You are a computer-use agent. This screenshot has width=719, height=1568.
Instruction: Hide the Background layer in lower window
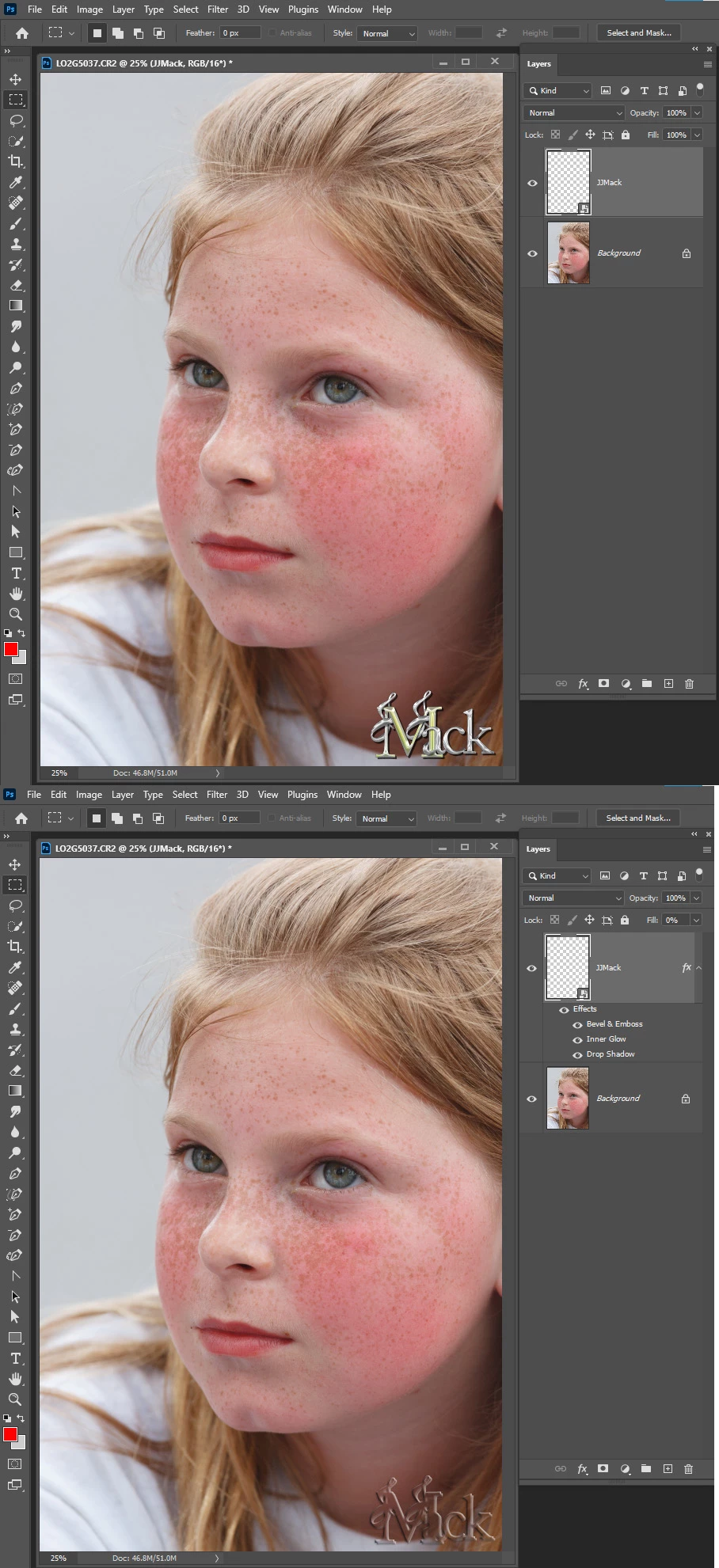pyautogui.click(x=531, y=1099)
